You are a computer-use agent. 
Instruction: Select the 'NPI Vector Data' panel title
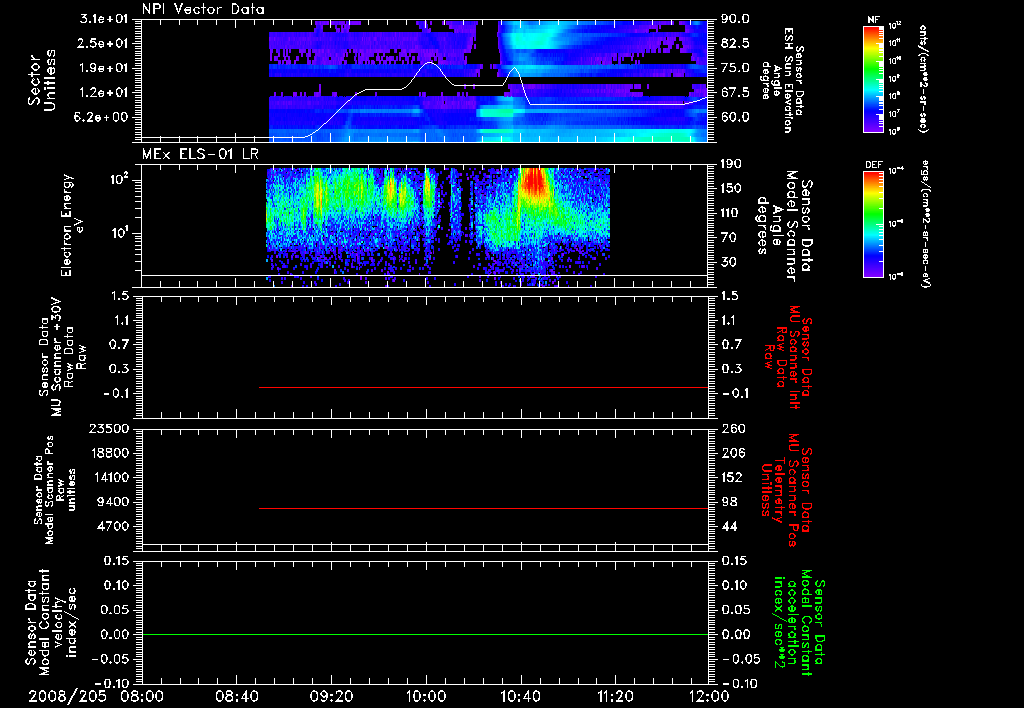pos(203,9)
